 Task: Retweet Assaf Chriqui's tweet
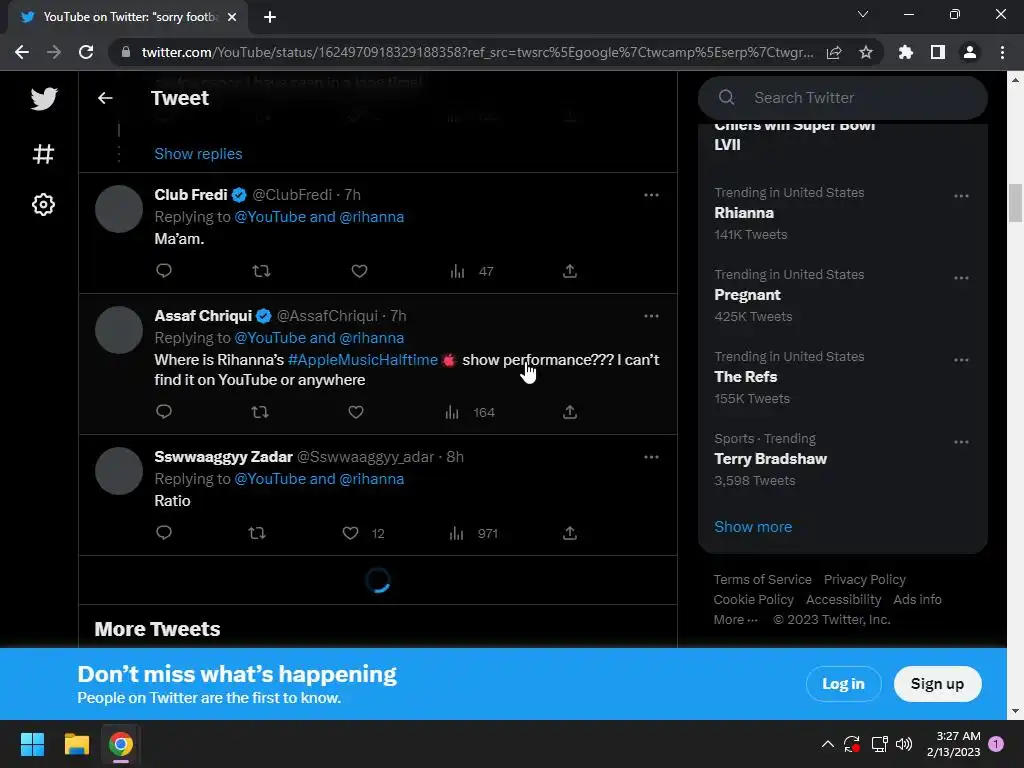[x=260, y=411]
